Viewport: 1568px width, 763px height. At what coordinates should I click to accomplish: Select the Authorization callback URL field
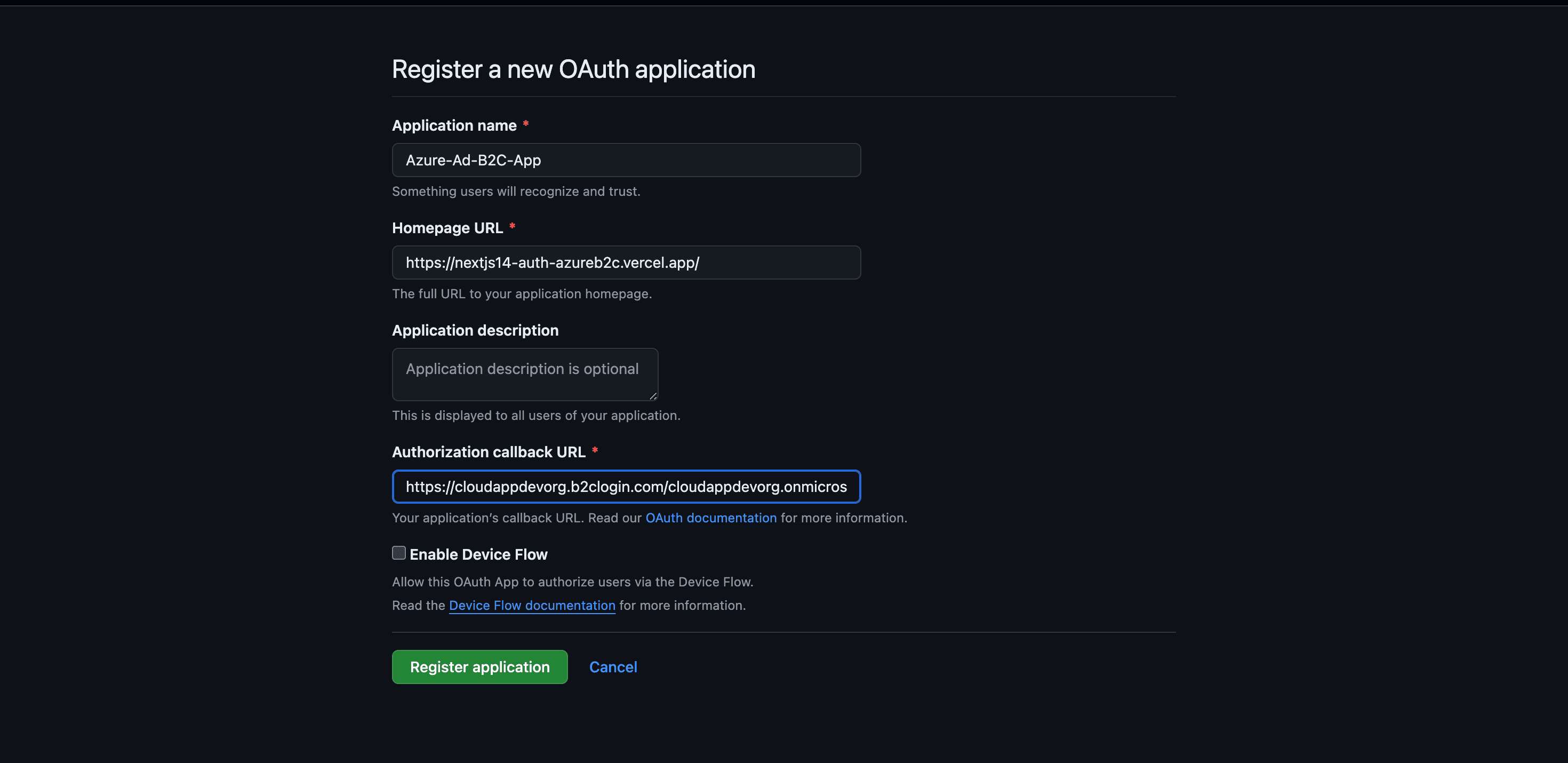(626, 487)
